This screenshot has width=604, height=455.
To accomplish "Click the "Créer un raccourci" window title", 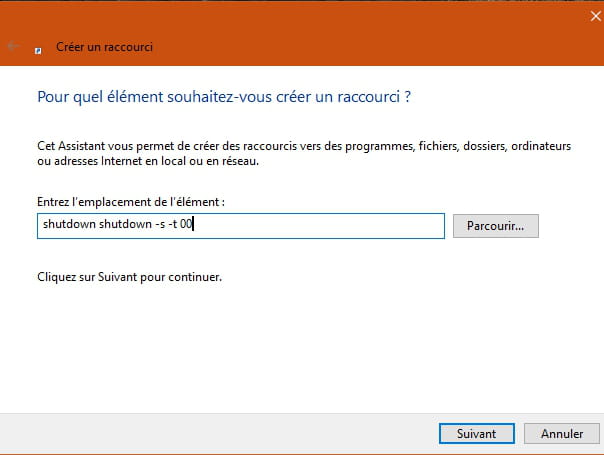I will (x=104, y=47).
